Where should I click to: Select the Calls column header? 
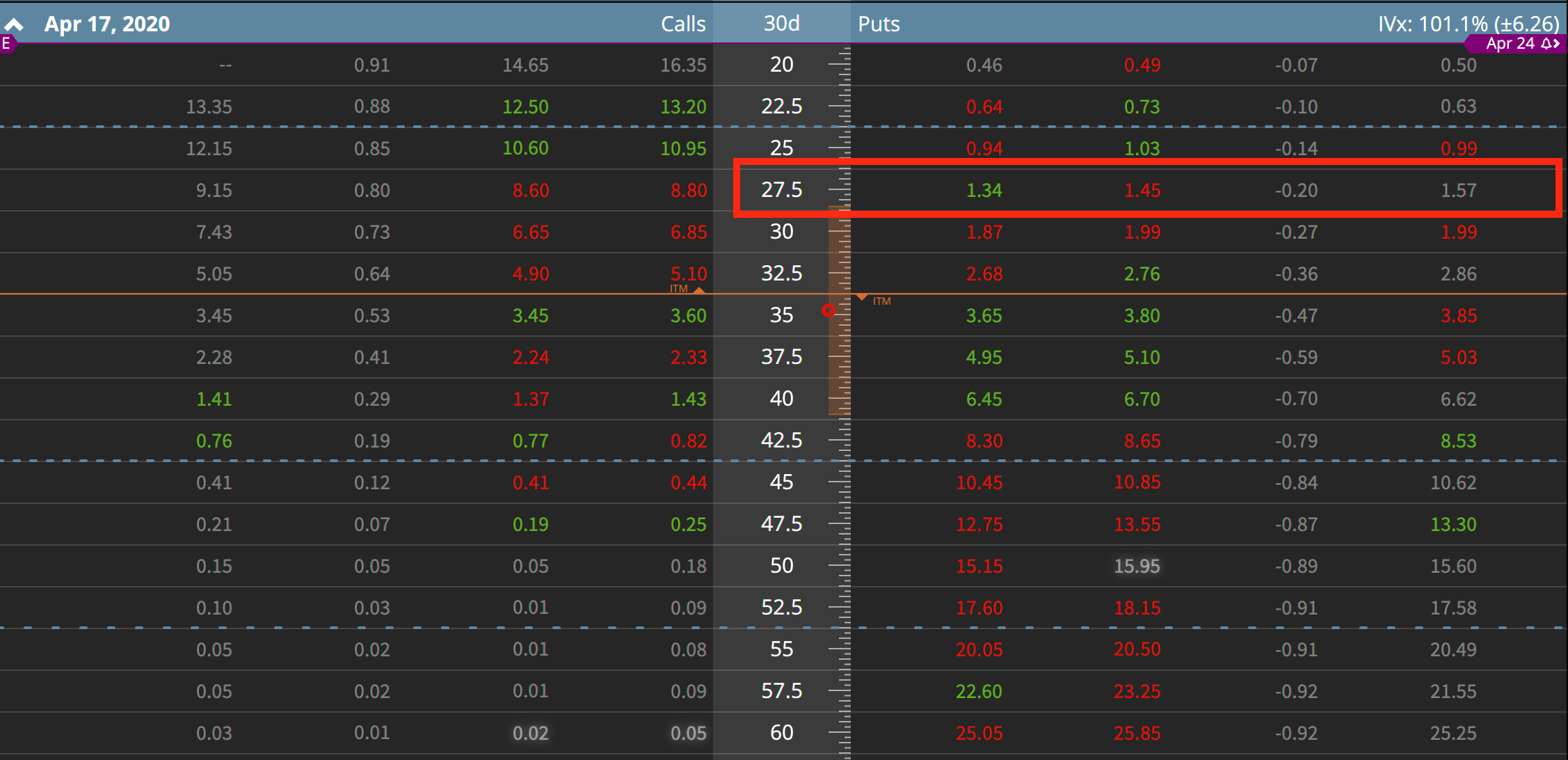[682, 24]
